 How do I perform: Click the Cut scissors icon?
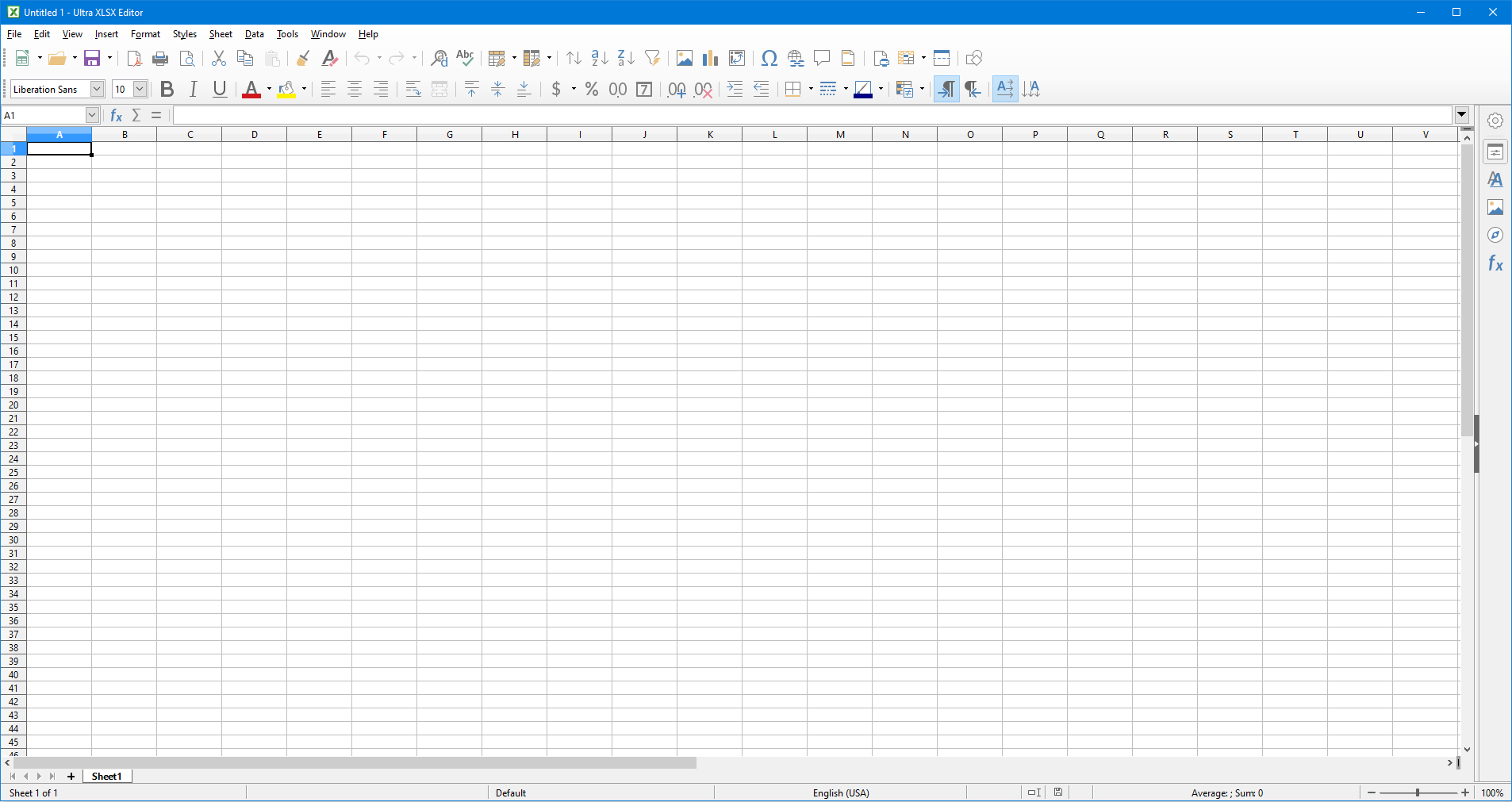[219, 58]
